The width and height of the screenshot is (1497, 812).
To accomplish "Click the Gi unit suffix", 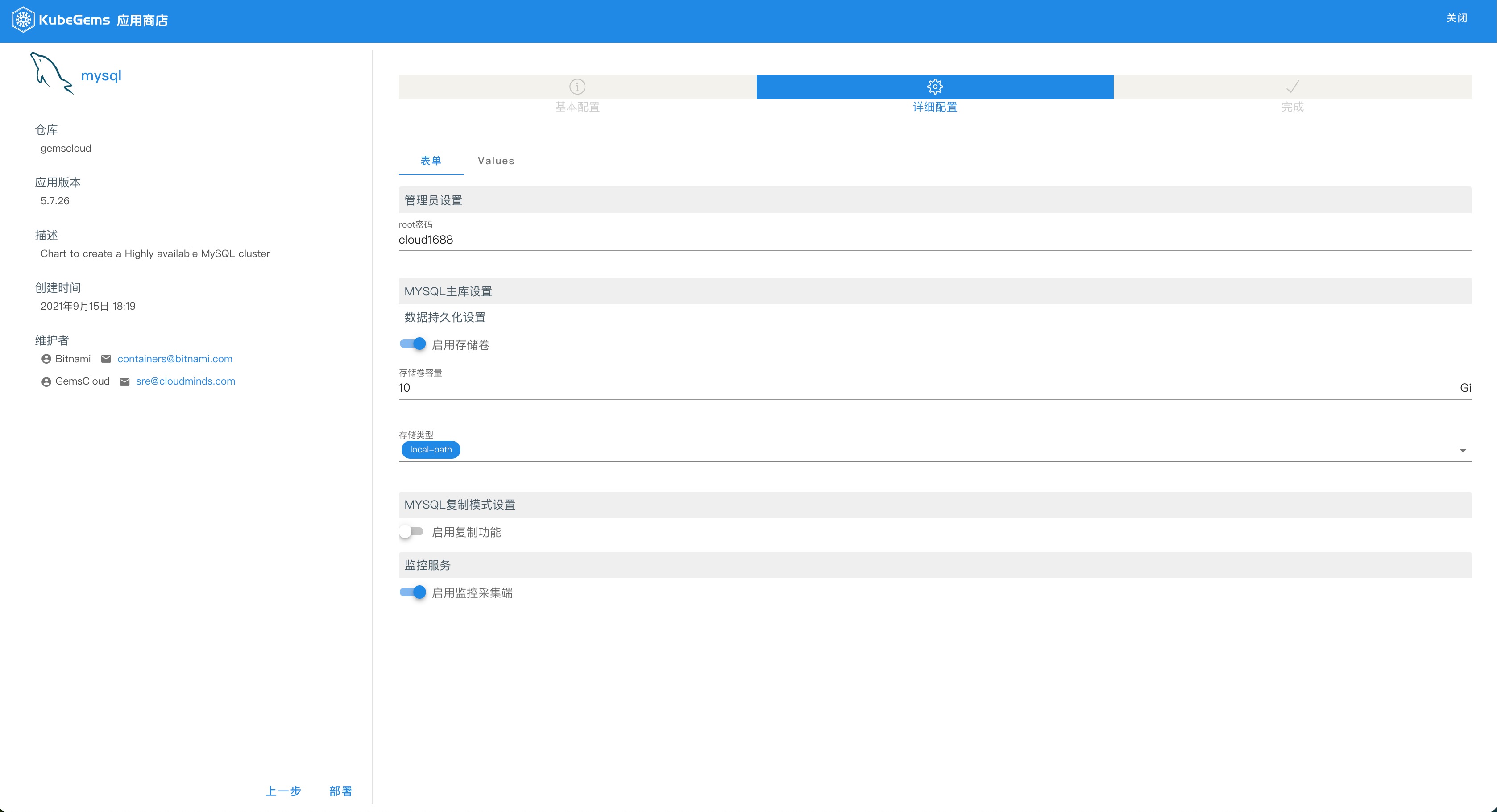I will (1465, 388).
